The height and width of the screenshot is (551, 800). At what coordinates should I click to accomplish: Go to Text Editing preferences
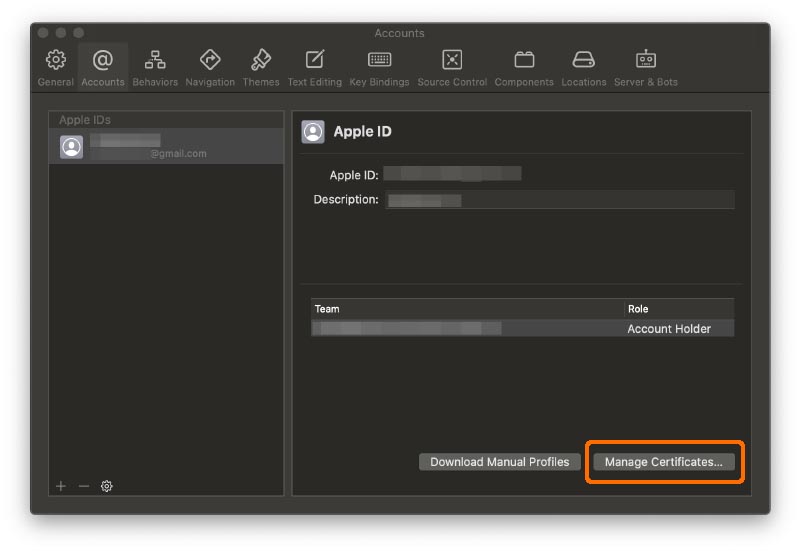(x=314, y=68)
